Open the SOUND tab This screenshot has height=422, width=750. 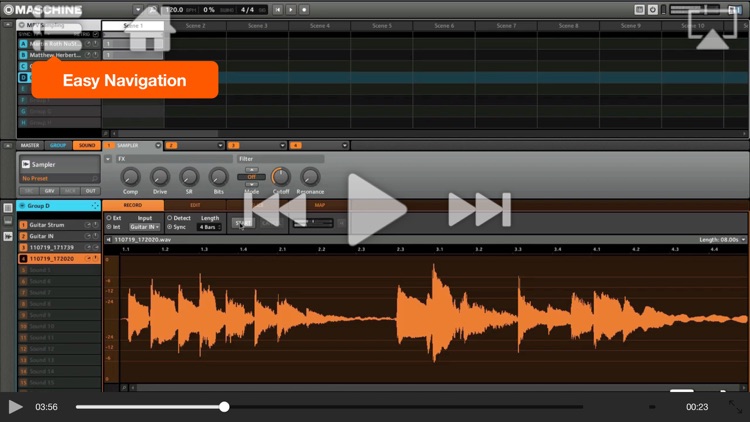tap(87, 145)
